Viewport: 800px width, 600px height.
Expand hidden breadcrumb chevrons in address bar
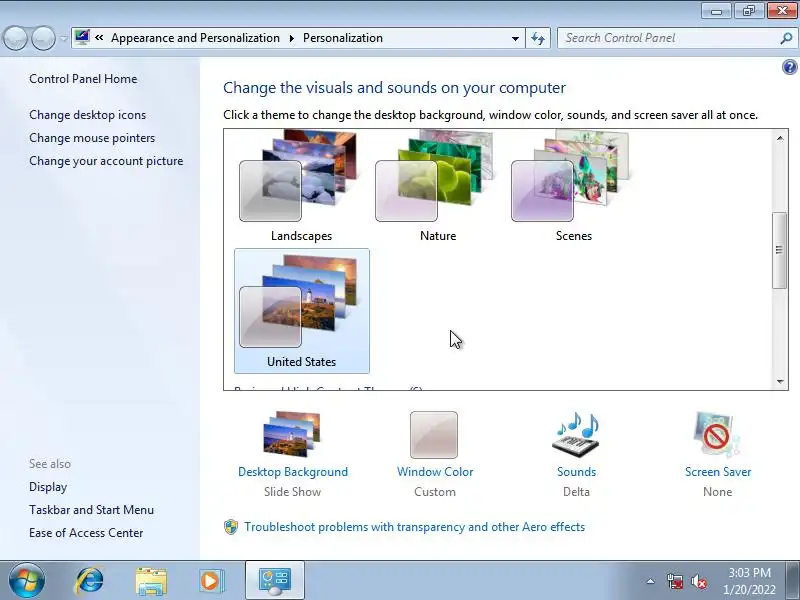[x=99, y=38]
